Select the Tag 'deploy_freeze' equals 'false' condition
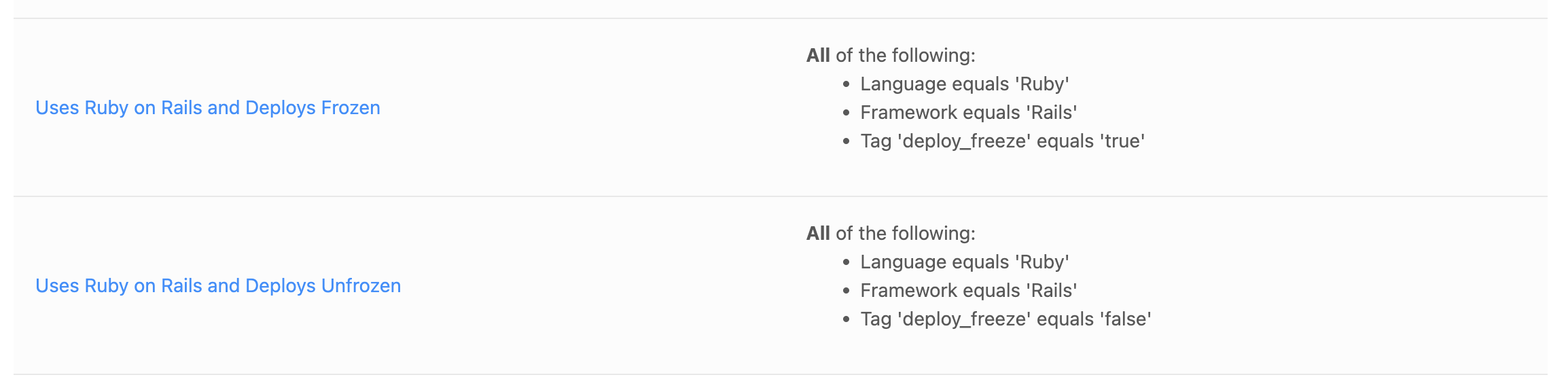 click(x=1005, y=319)
